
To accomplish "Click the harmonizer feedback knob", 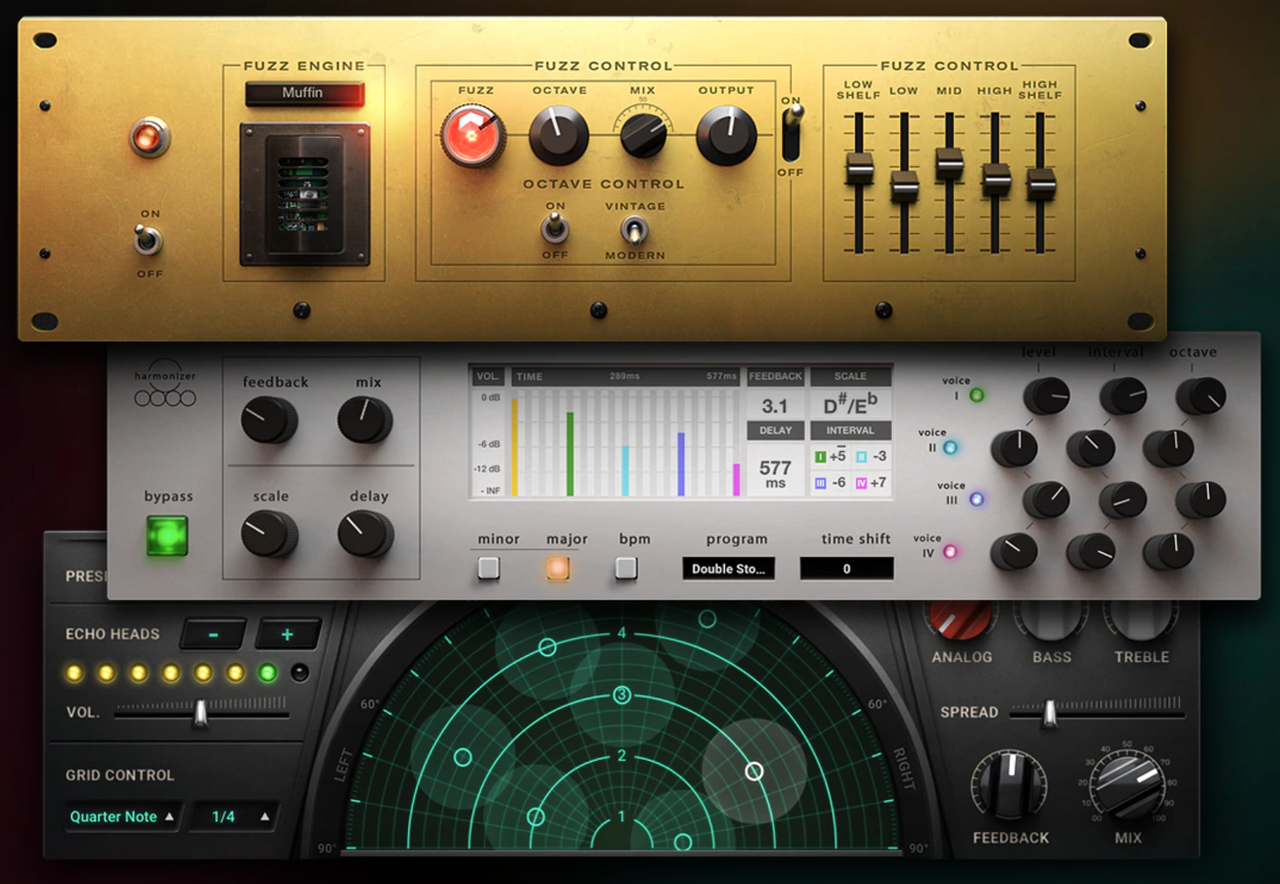I will (x=269, y=419).
